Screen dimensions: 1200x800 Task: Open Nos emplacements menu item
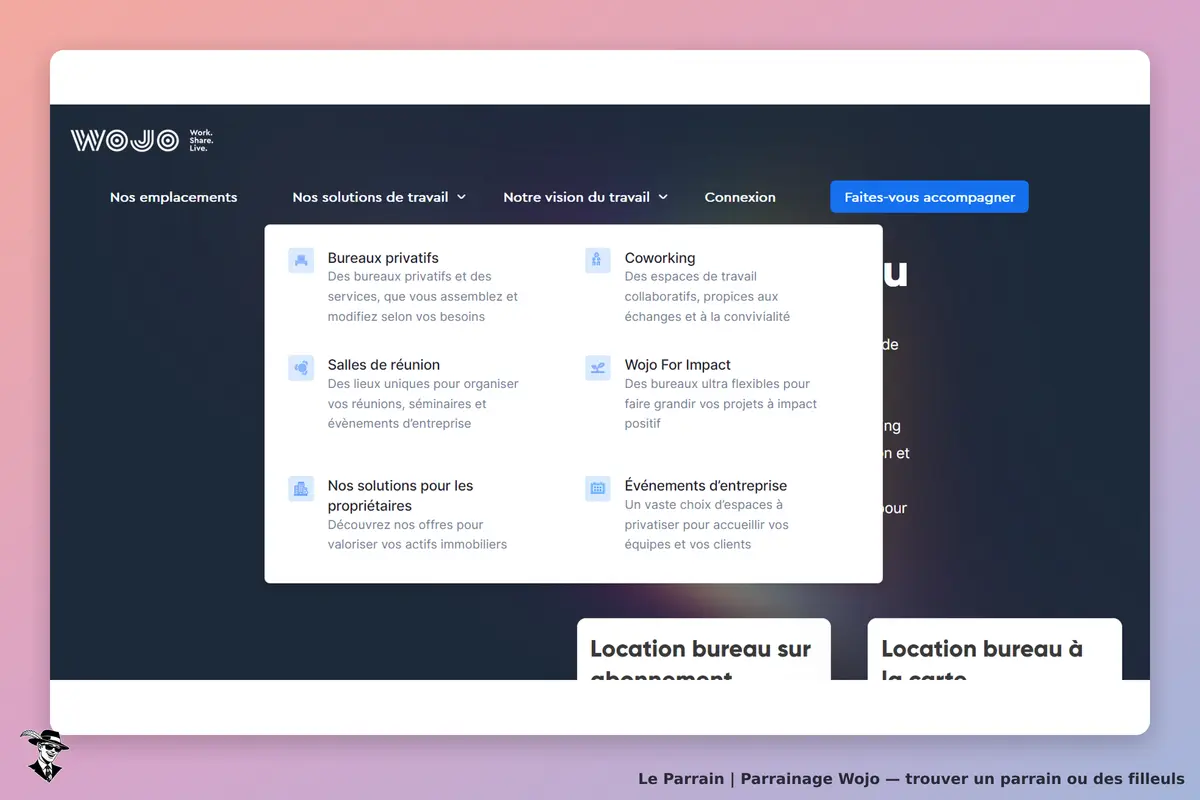[174, 197]
